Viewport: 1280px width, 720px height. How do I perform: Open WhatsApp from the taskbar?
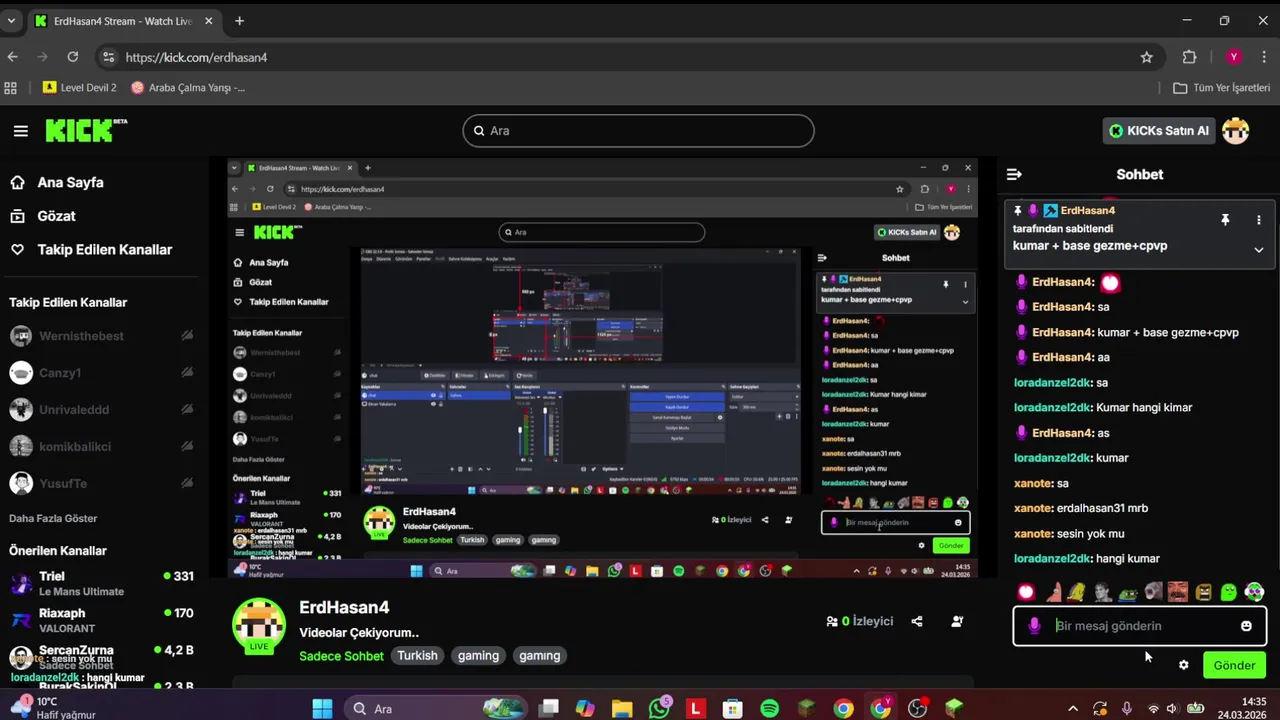click(x=659, y=709)
